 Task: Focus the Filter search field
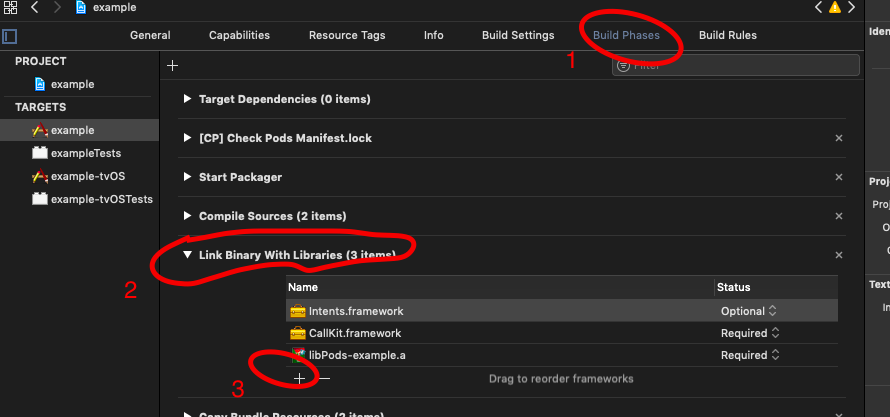coord(736,65)
